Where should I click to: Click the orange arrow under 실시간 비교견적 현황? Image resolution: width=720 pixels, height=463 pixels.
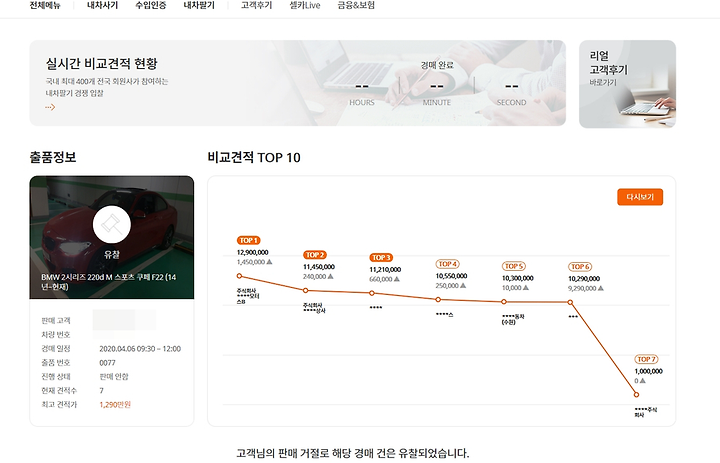[x=50, y=107]
